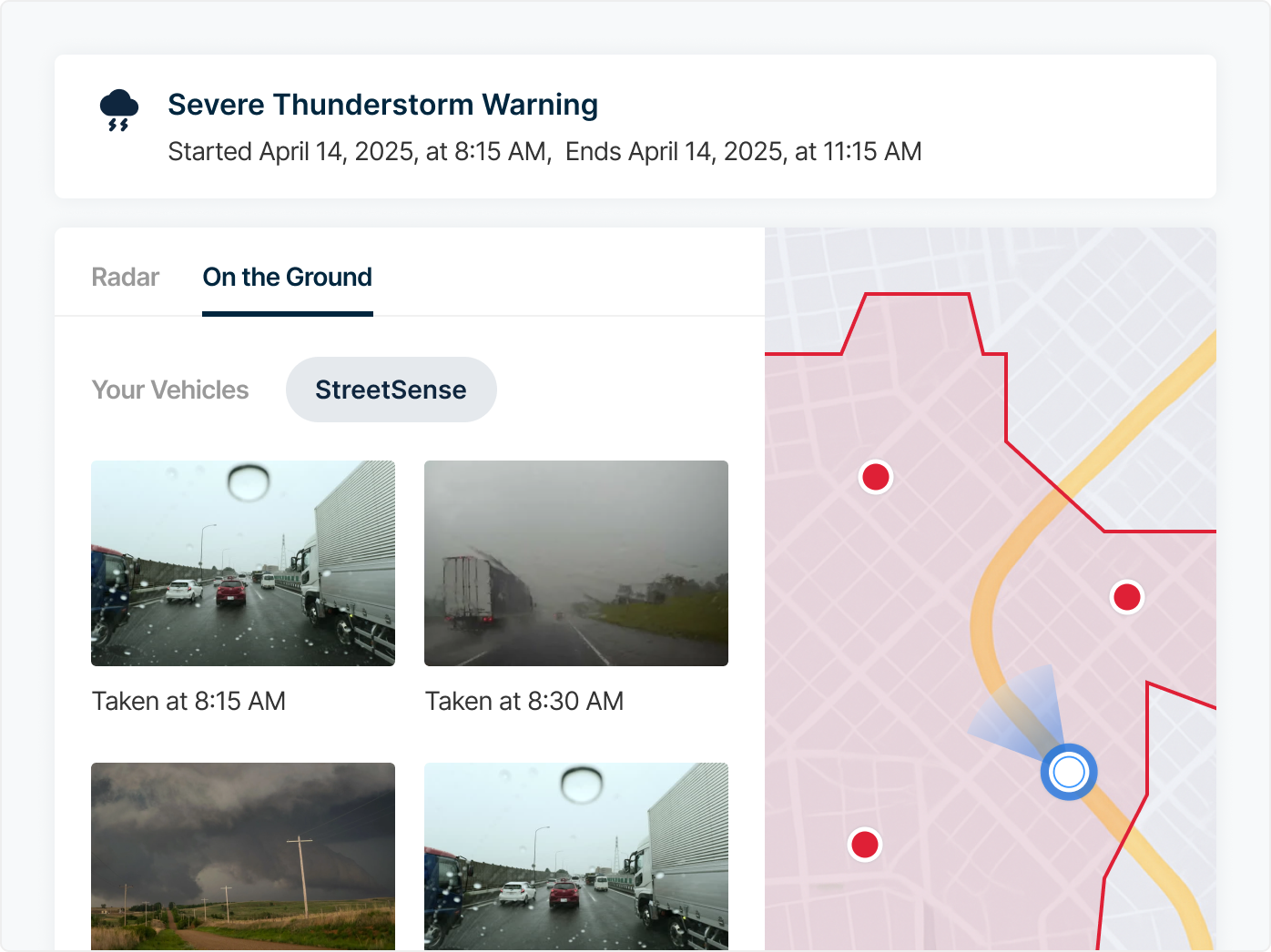Image resolution: width=1271 pixels, height=952 pixels.
Task: View the 8:30 AM highway storm photo
Action: tap(575, 562)
